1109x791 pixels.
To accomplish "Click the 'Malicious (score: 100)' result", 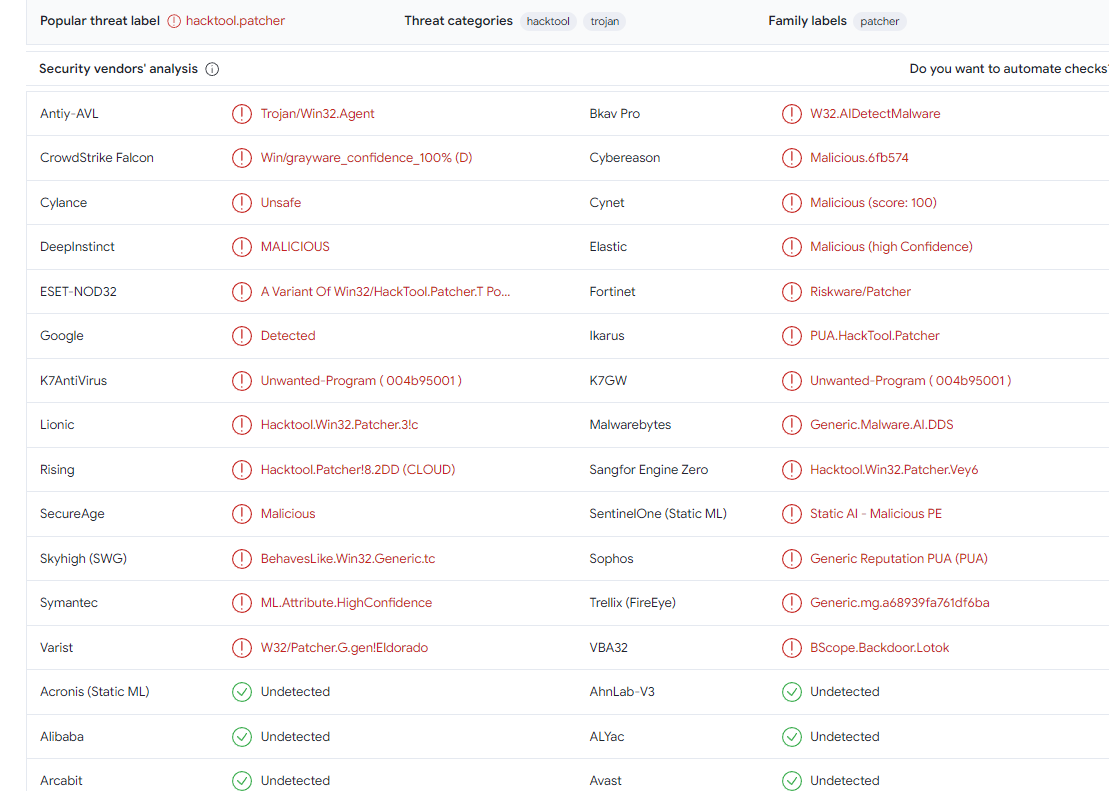I will [x=873, y=203].
